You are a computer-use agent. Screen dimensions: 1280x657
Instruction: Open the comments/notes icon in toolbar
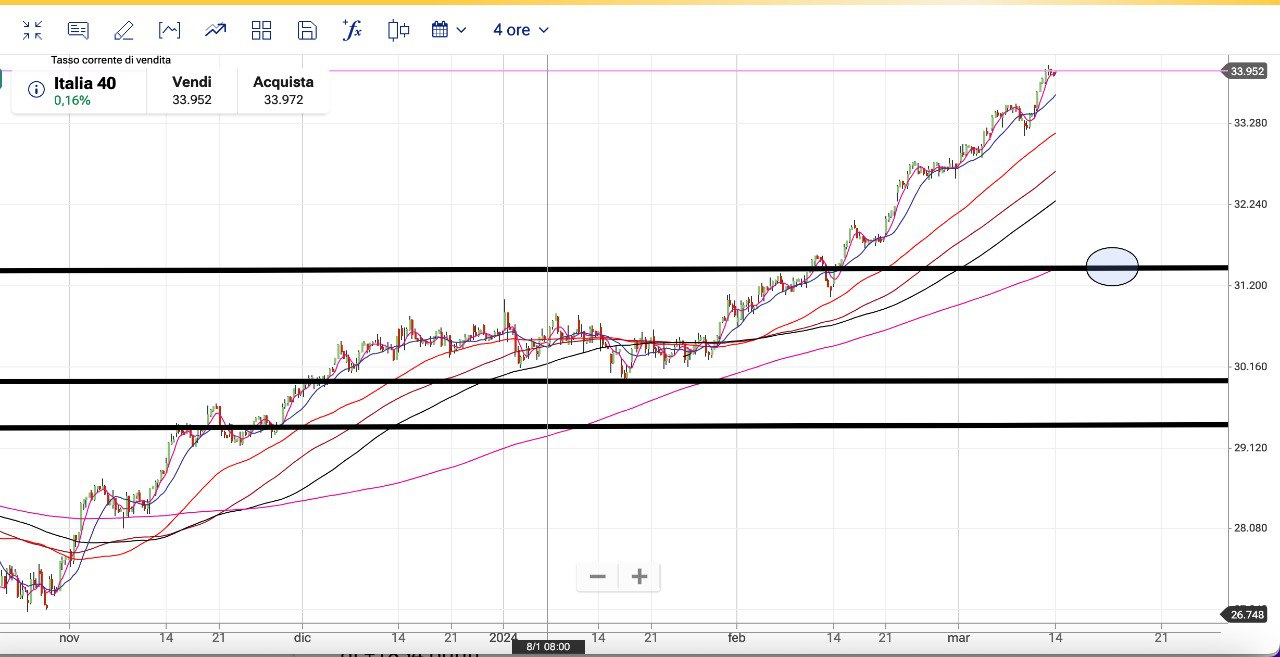pyautogui.click(x=78, y=30)
